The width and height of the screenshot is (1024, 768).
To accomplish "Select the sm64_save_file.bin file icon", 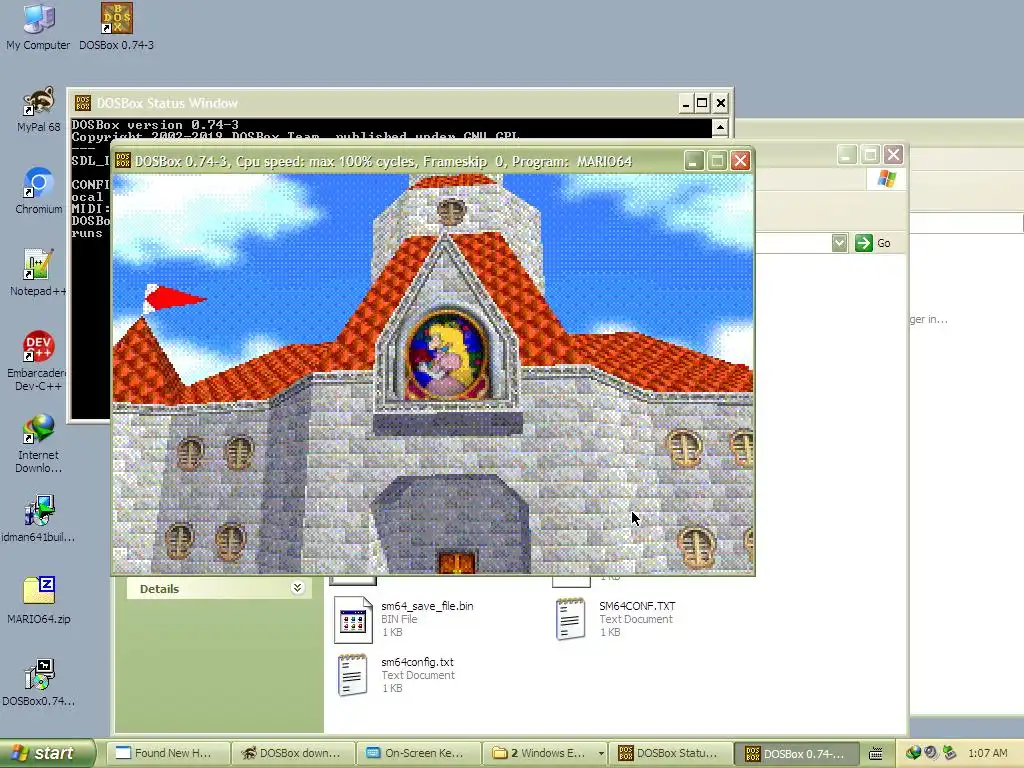I will pos(353,620).
